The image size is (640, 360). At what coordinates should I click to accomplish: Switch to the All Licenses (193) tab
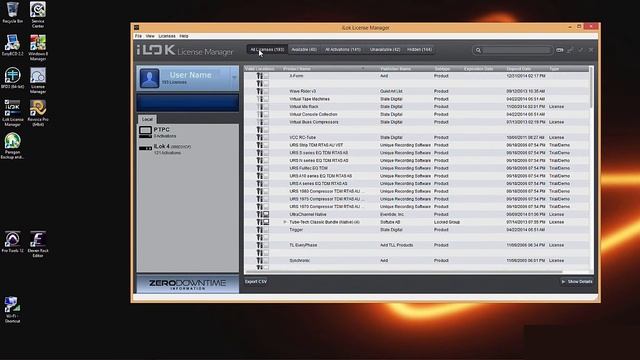pyautogui.click(x=267, y=50)
